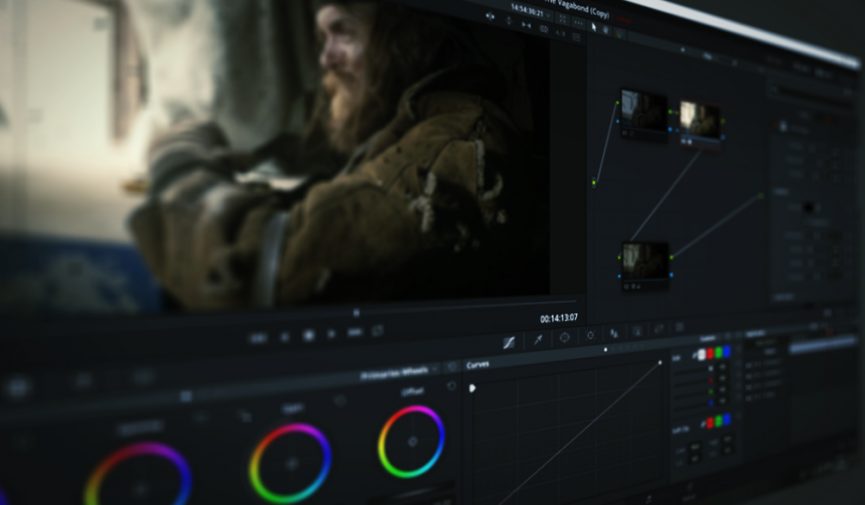Viewport: 865px width, 505px height.
Task: Jump to the first frame in transport controls
Action: [258, 338]
